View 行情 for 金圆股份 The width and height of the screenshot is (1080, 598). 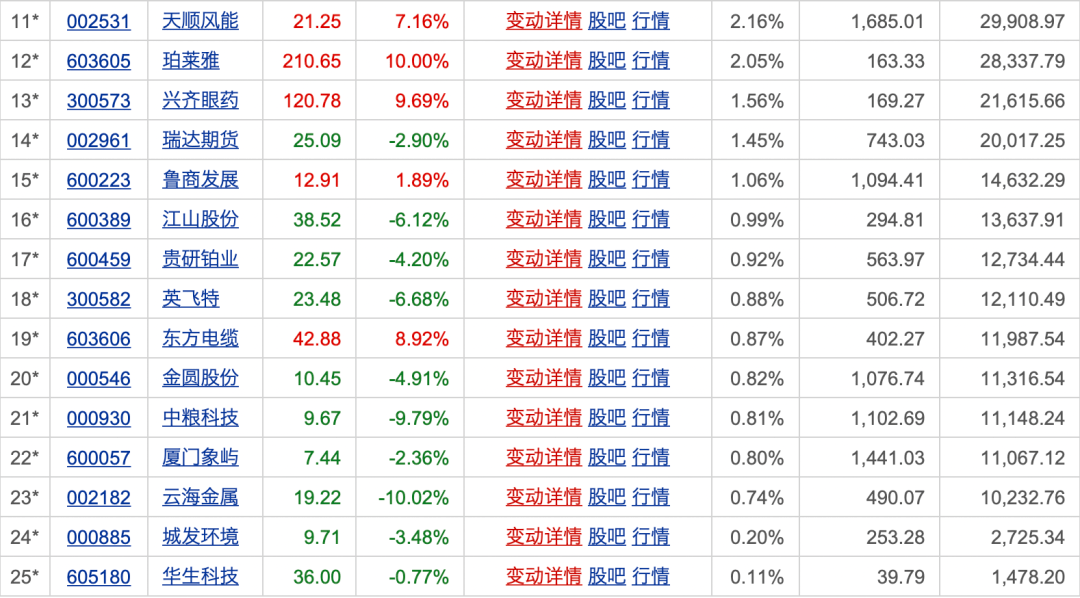coord(651,378)
